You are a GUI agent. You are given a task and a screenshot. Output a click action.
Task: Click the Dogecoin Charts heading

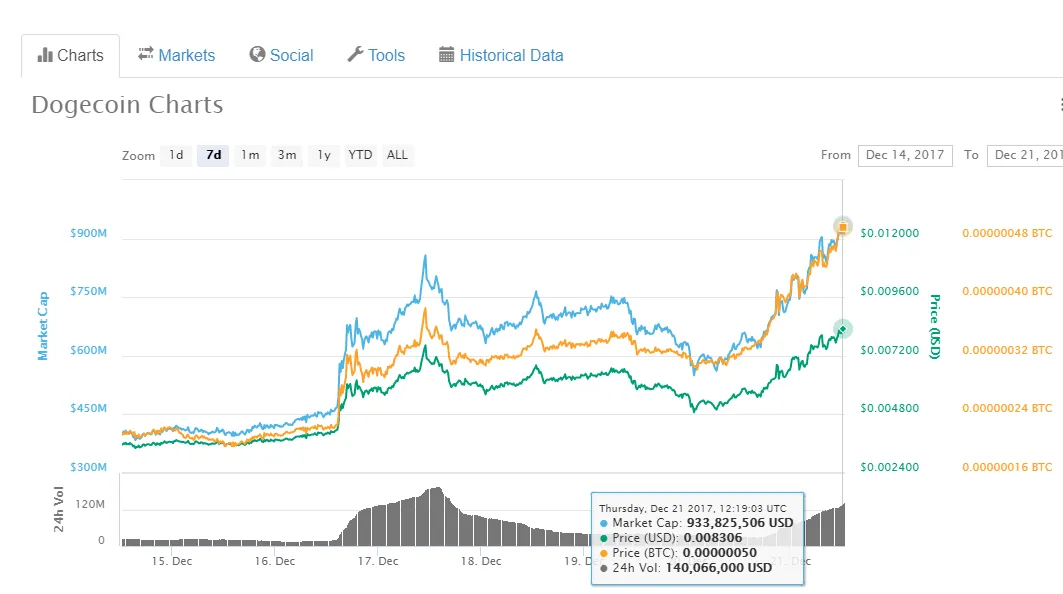(x=127, y=105)
